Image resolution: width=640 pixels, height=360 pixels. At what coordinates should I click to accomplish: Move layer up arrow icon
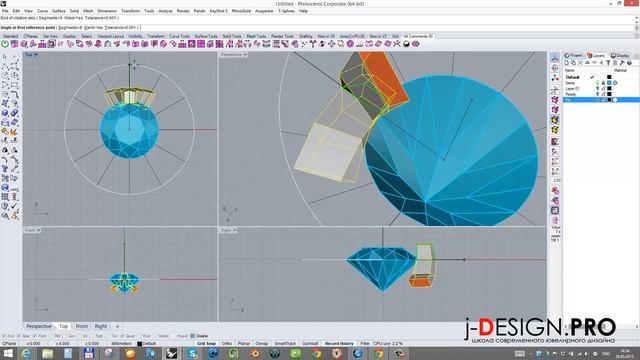[x=587, y=63]
